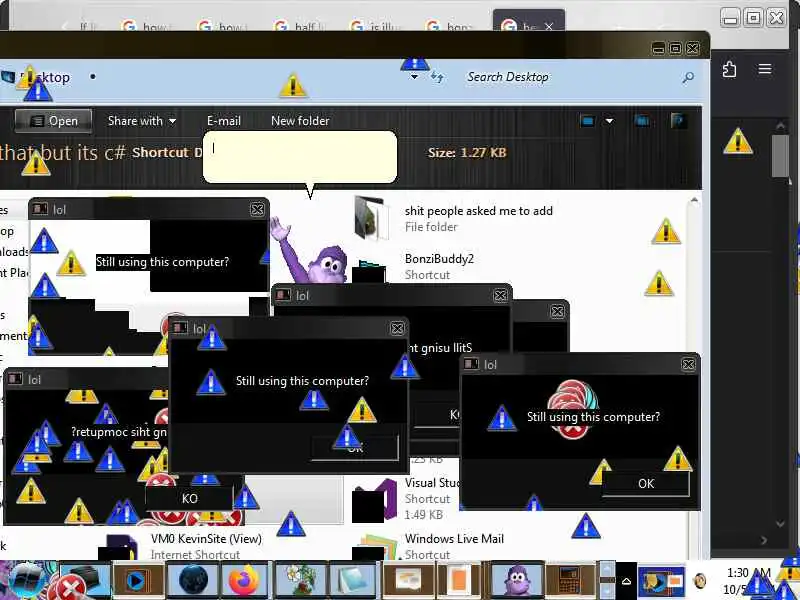
Task: Toggle the Explorer preview pane icon
Action: tap(642, 121)
